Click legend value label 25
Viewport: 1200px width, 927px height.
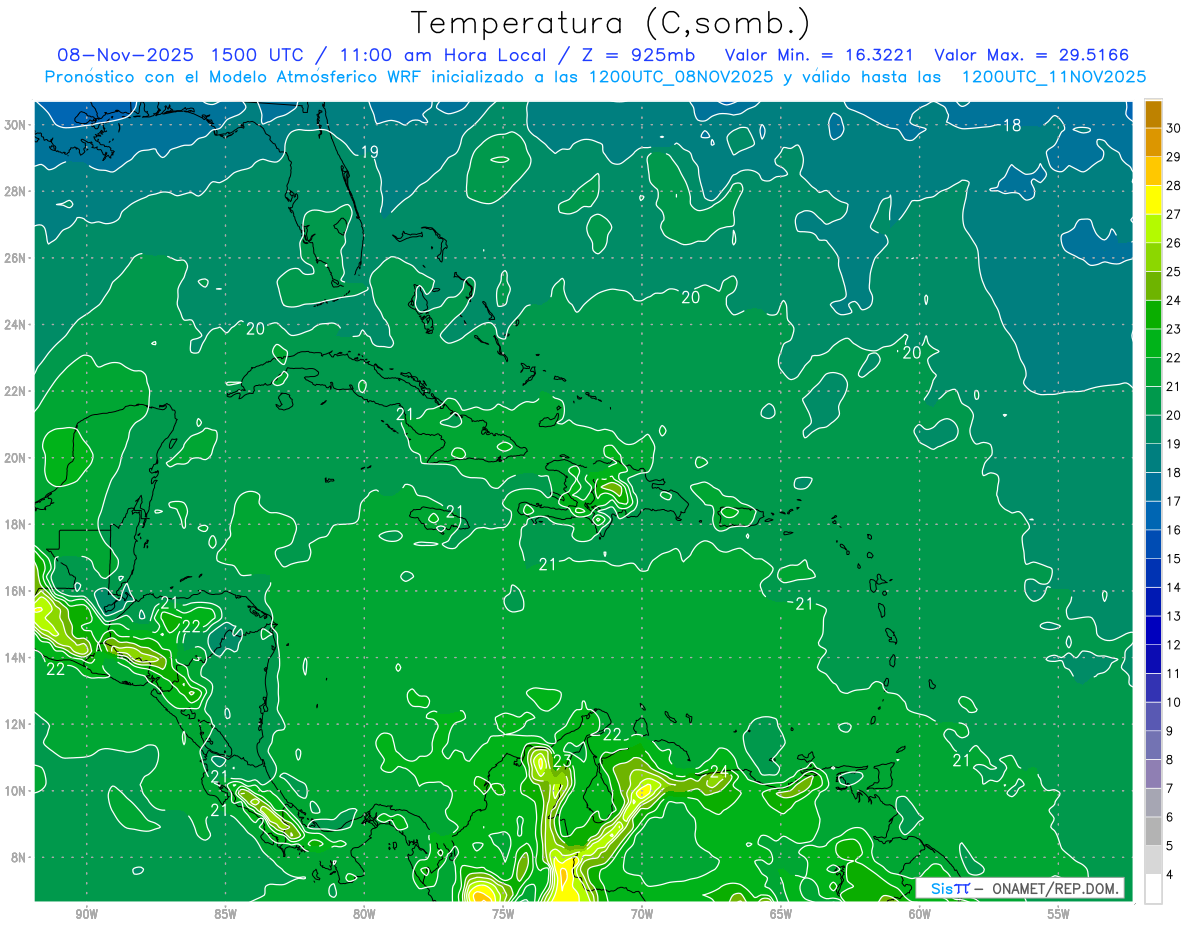point(1174,271)
